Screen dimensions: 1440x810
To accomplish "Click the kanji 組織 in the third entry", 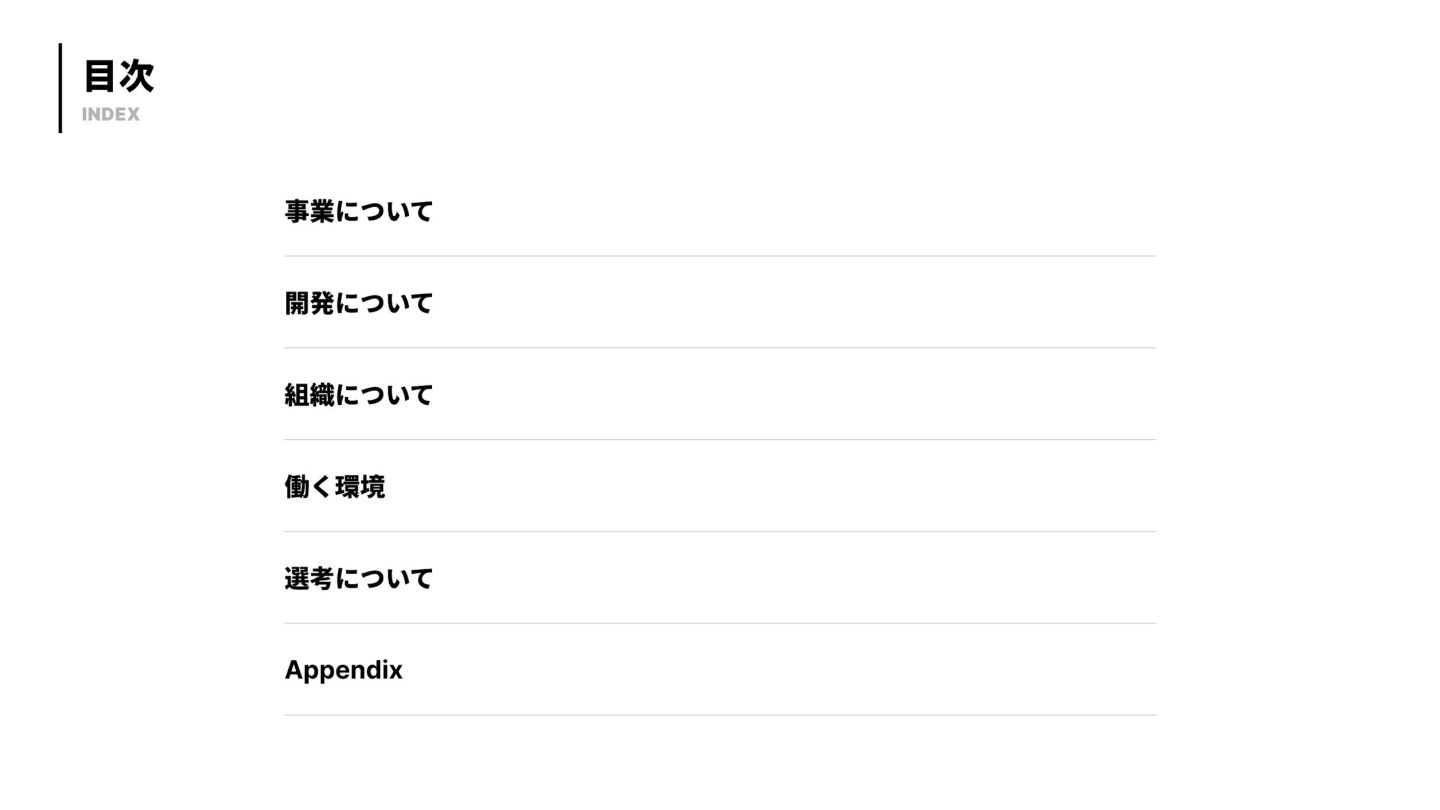I will [x=309, y=396].
